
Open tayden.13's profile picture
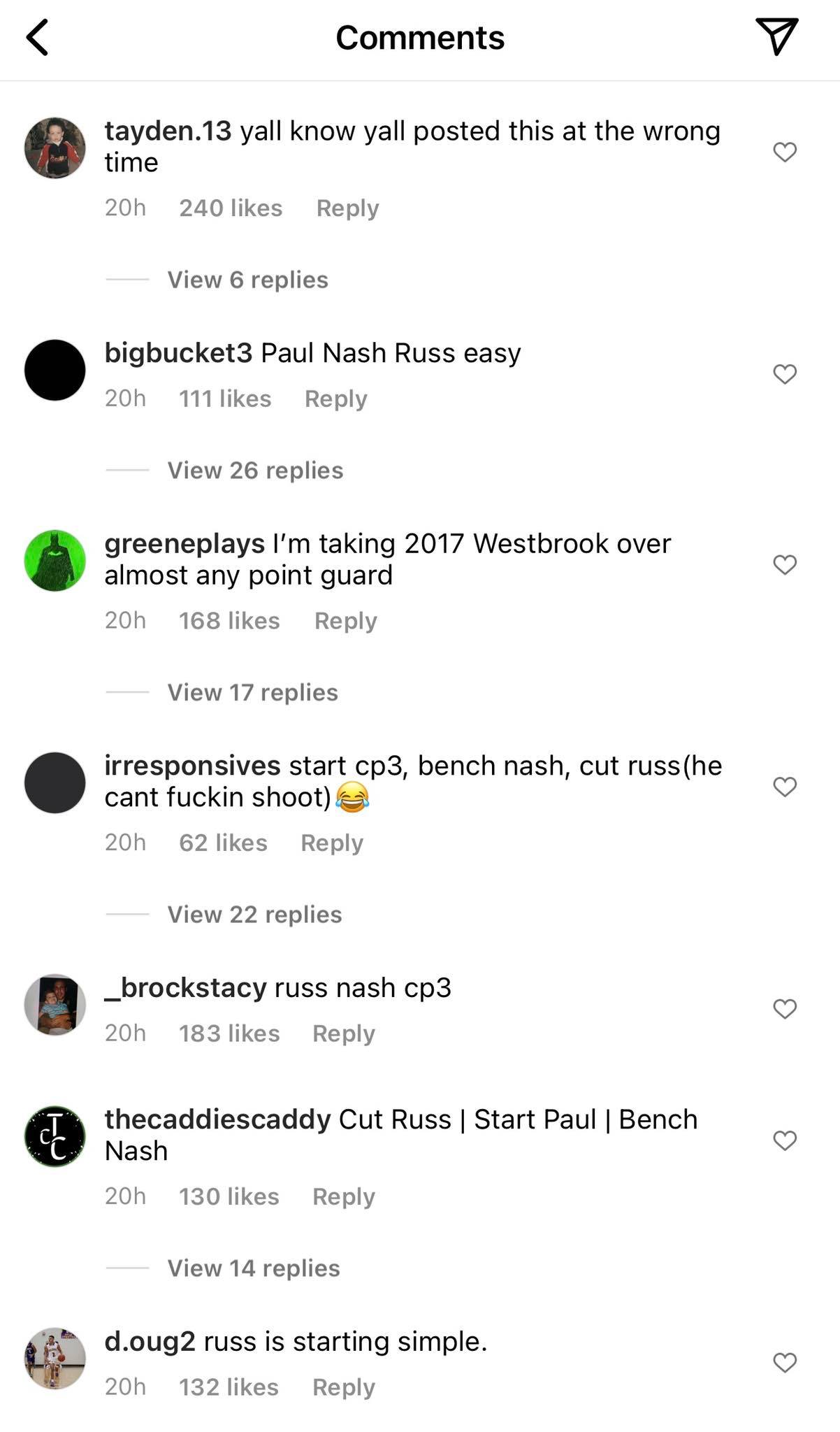(55, 148)
